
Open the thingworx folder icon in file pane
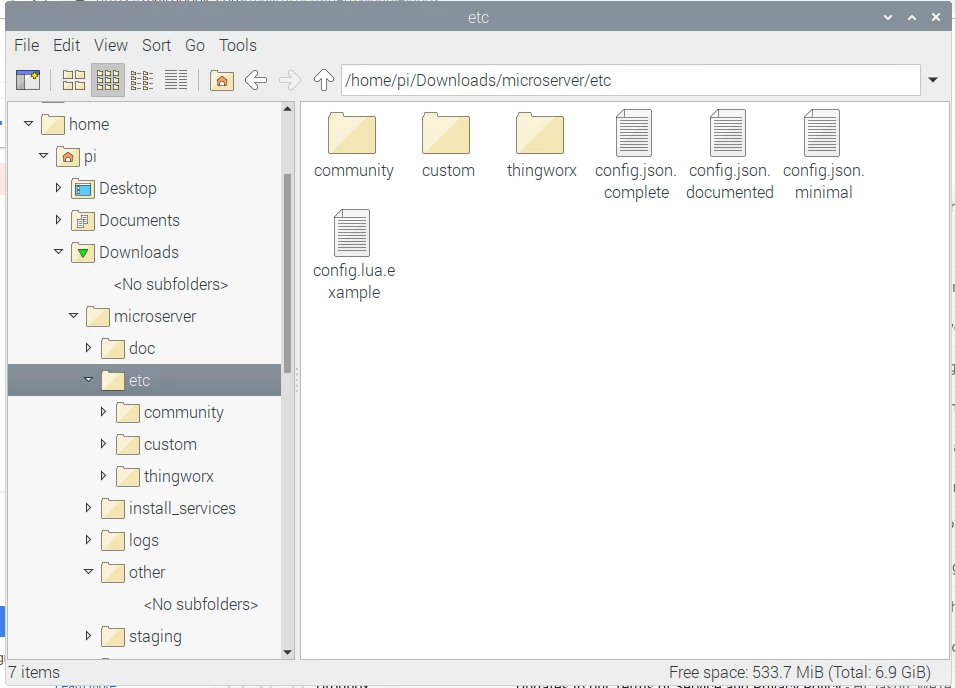point(540,133)
